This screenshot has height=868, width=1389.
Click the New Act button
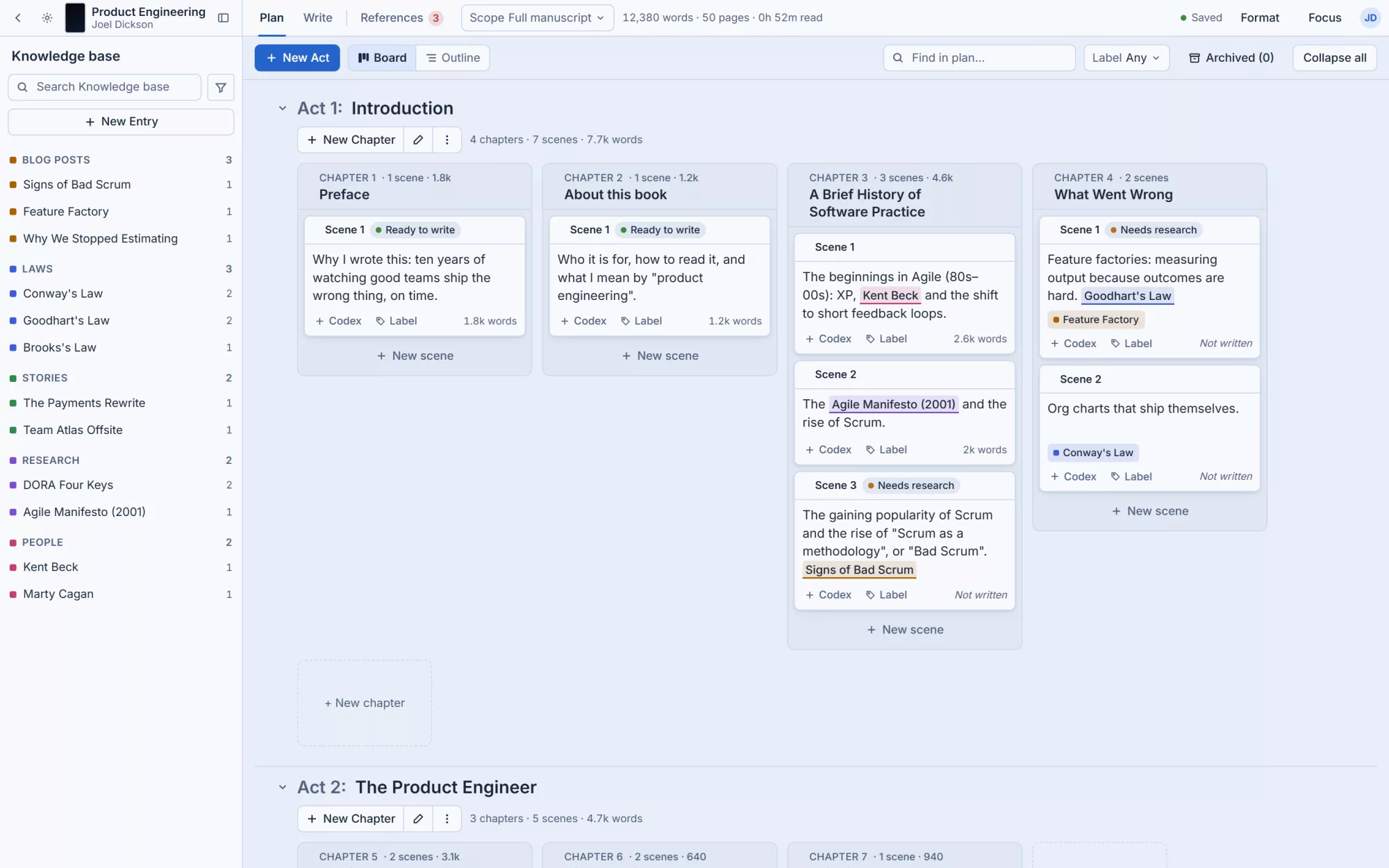coord(297,58)
